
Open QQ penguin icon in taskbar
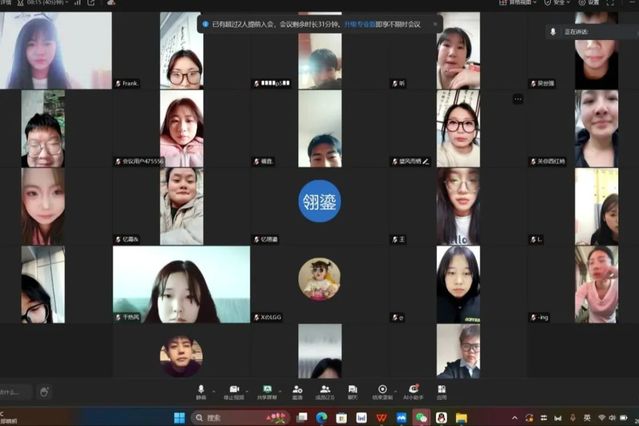(x=441, y=418)
